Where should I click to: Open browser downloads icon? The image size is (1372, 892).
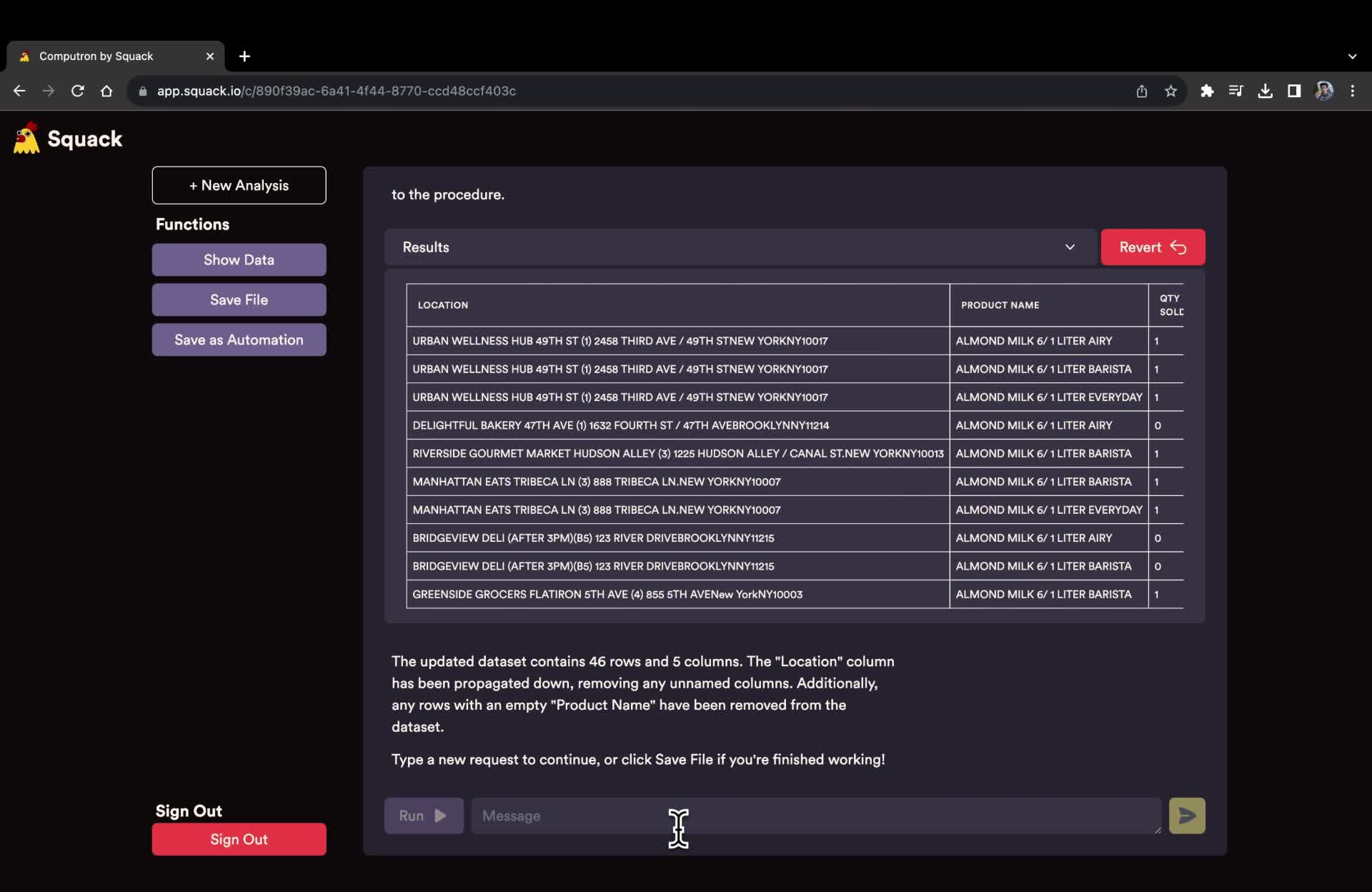coord(1265,91)
